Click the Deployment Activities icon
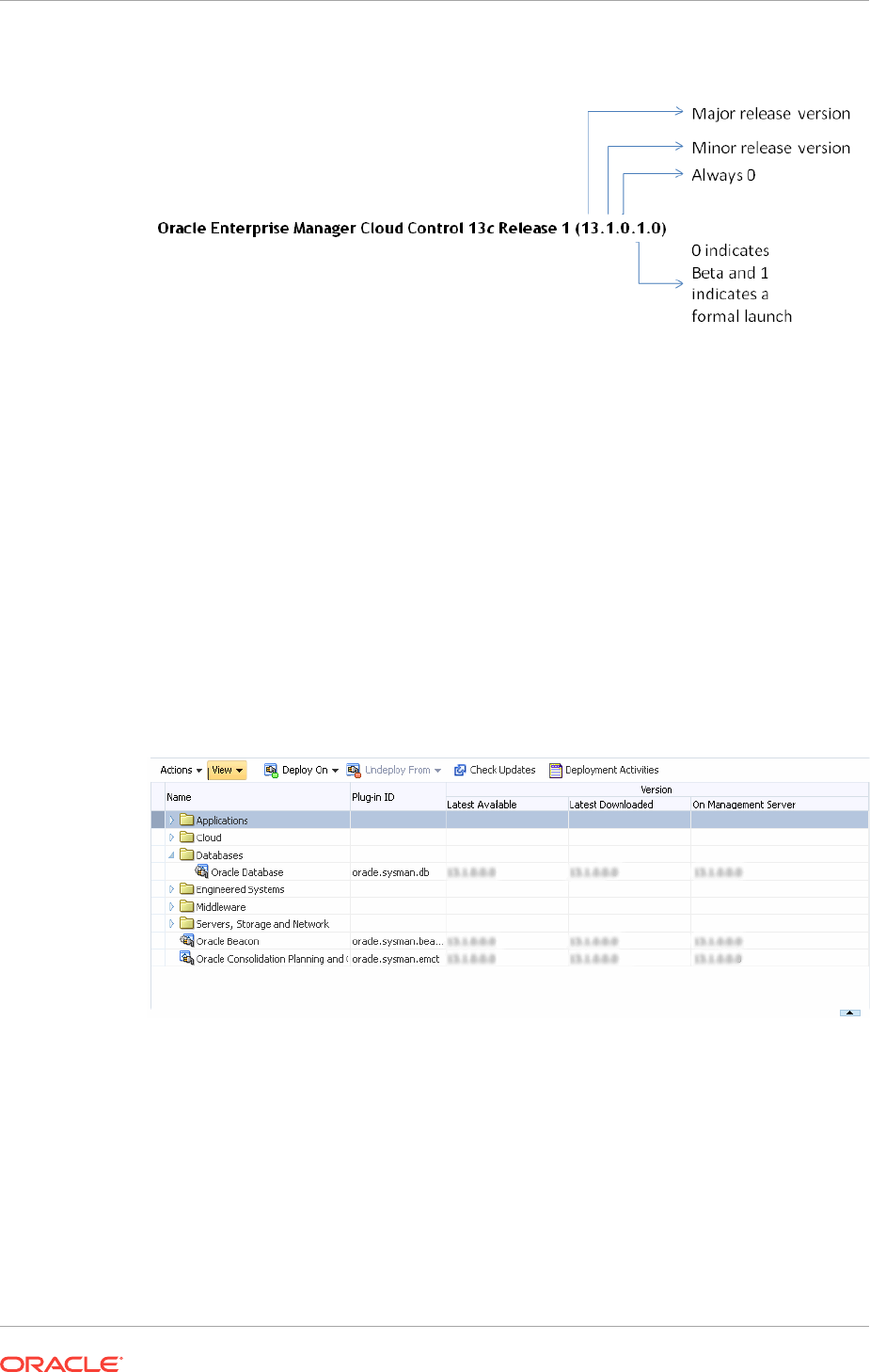The image size is (870, 1372). click(x=556, y=770)
